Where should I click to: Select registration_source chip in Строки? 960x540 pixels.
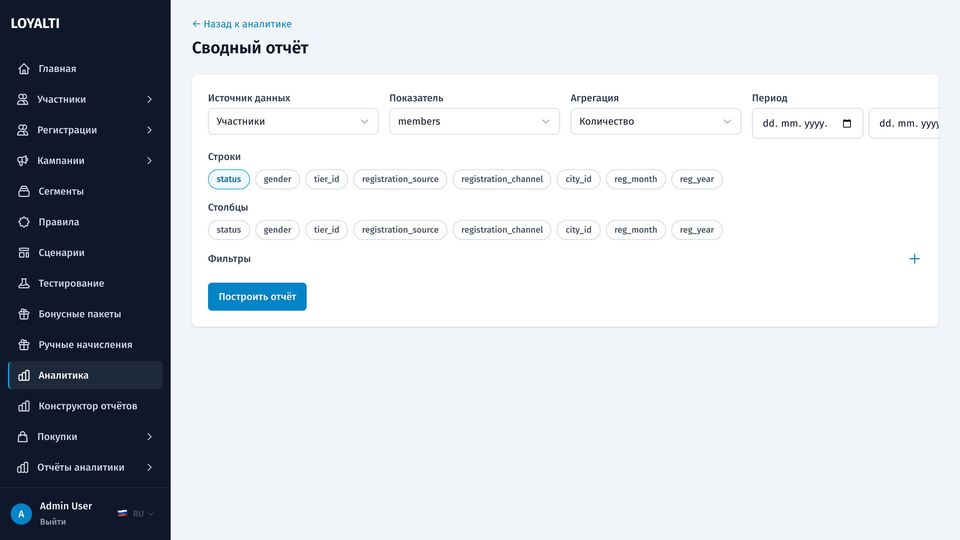pyautogui.click(x=400, y=179)
